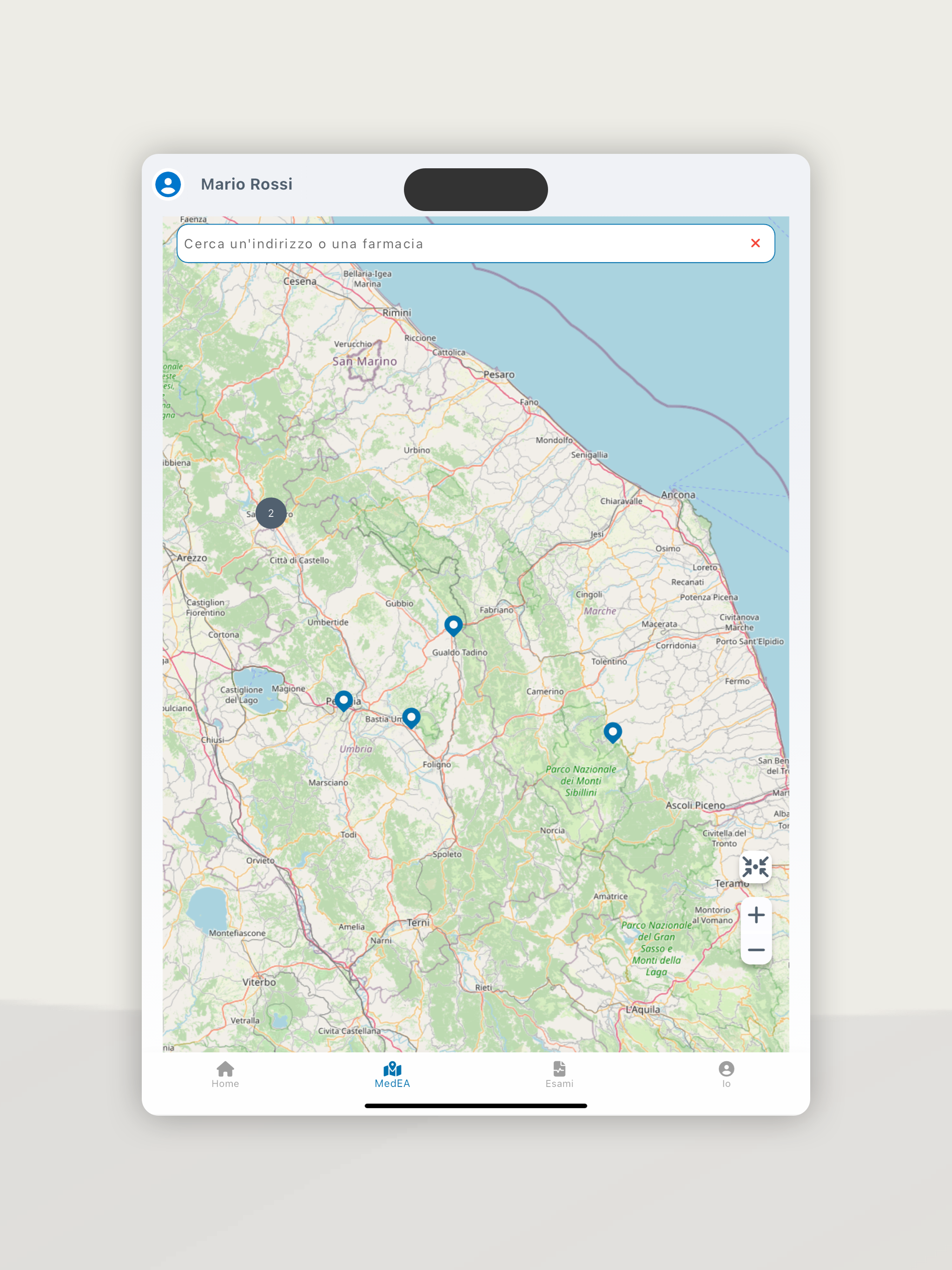Click the Città di Castello map label
Image resolution: width=952 pixels, height=1270 pixels.
pyautogui.click(x=300, y=560)
